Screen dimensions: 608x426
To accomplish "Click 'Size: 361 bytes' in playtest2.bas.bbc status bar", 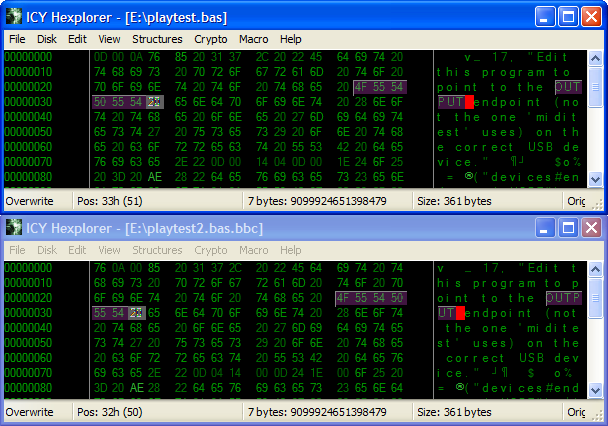I will coord(454,412).
